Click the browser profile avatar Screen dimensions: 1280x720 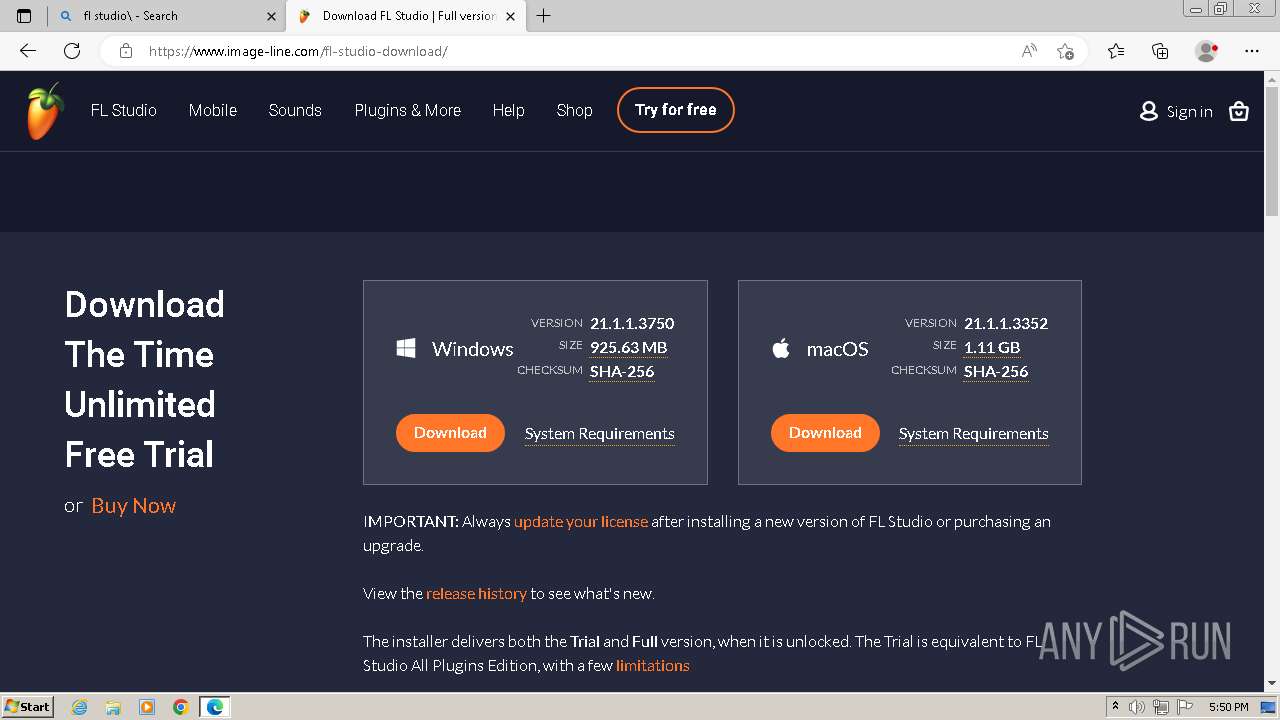1206,51
